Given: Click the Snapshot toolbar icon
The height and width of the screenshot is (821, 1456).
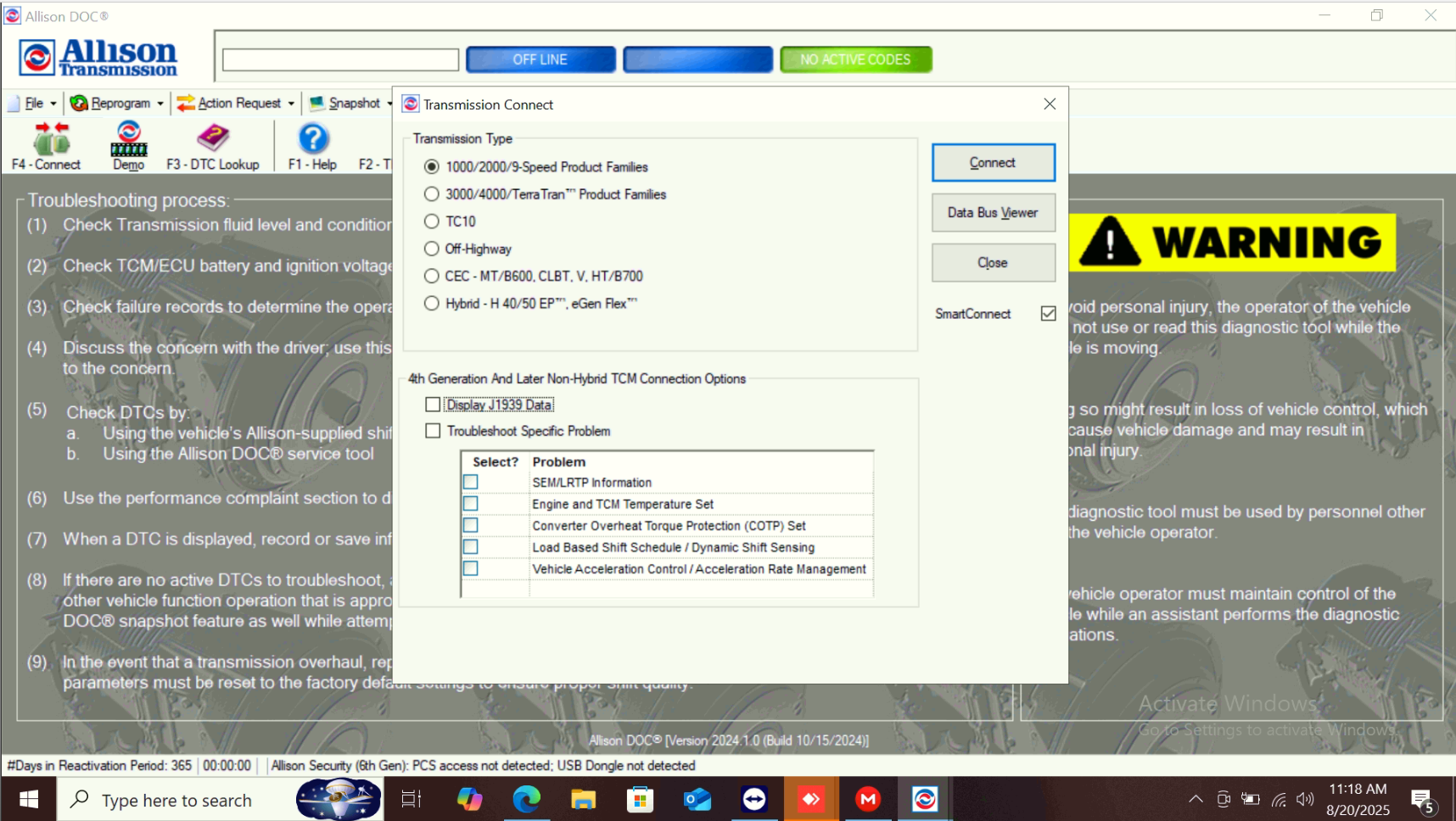Looking at the screenshot, I should [x=316, y=103].
